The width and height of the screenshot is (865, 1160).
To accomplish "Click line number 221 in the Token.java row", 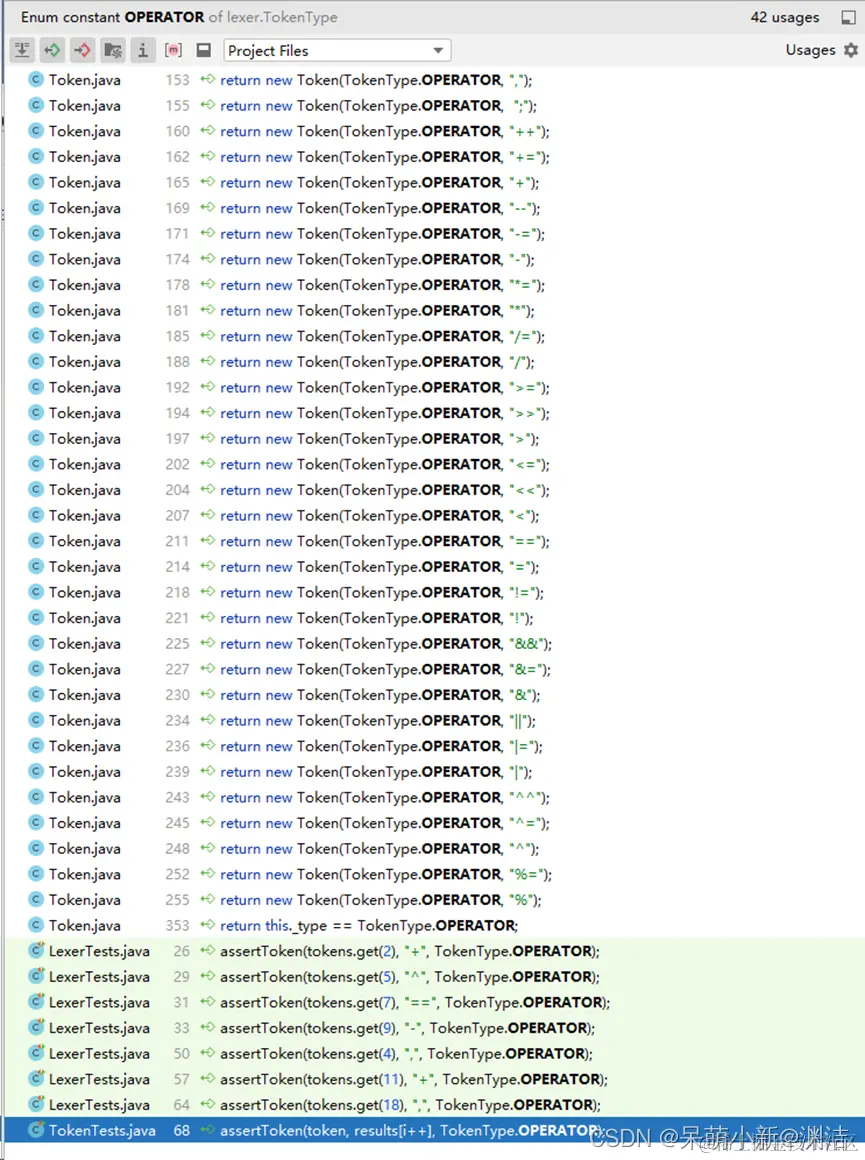I will click(178, 618).
